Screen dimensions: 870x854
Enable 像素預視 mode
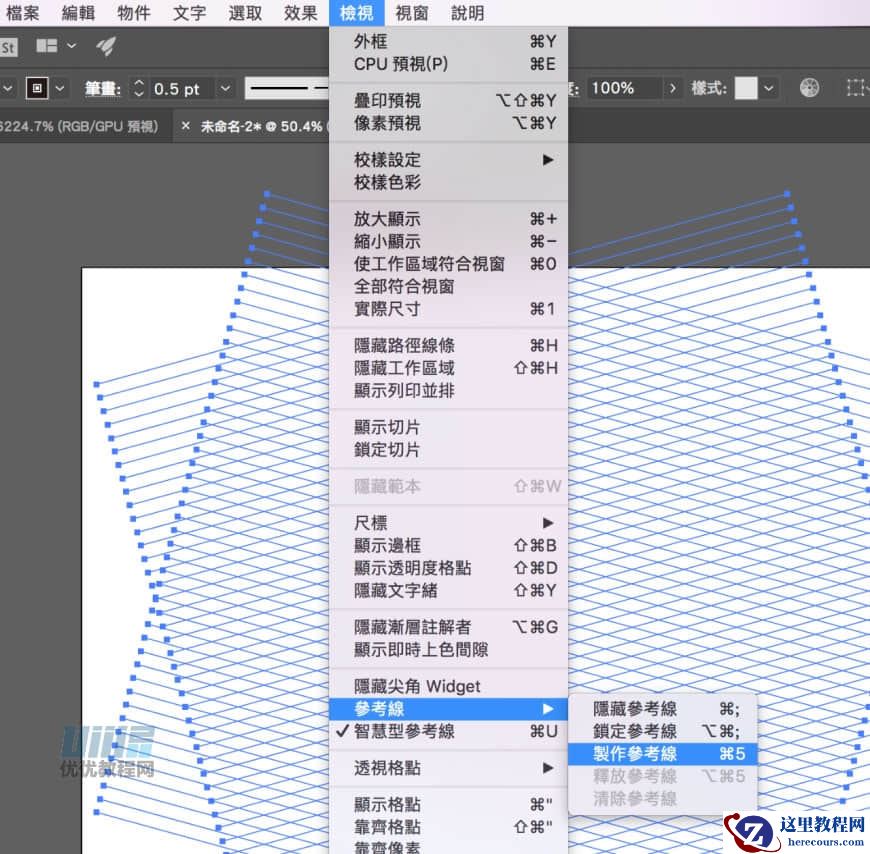click(398, 123)
